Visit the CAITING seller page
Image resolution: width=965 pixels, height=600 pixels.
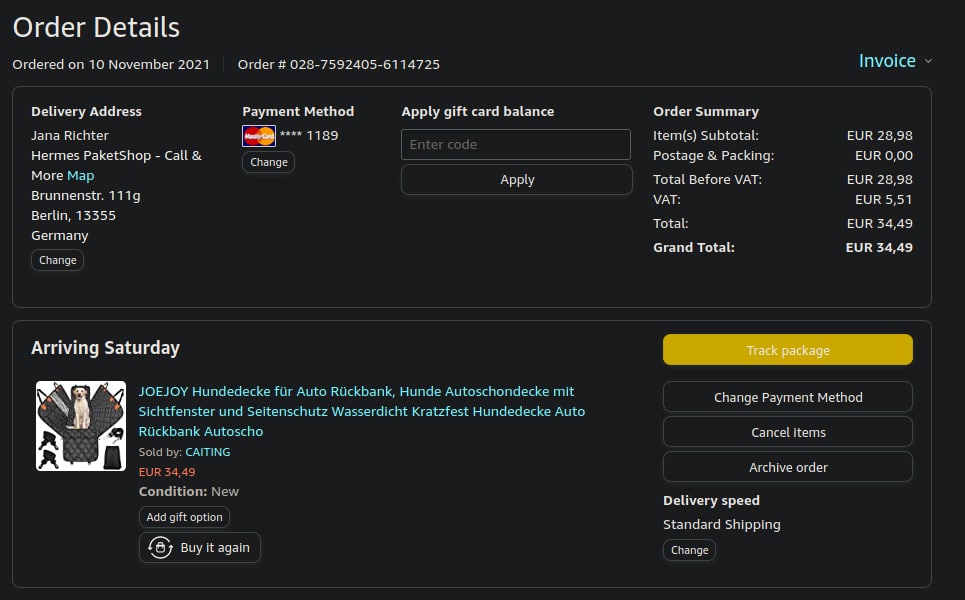click(207, 452)
